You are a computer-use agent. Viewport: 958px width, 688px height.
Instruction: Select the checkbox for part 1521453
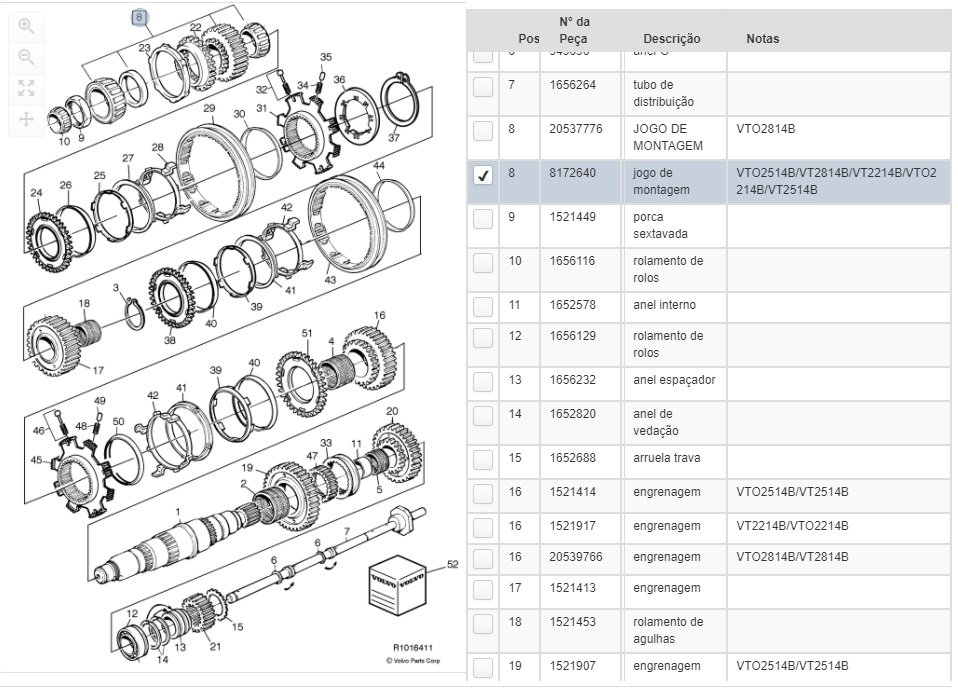(x=483, y=624)
